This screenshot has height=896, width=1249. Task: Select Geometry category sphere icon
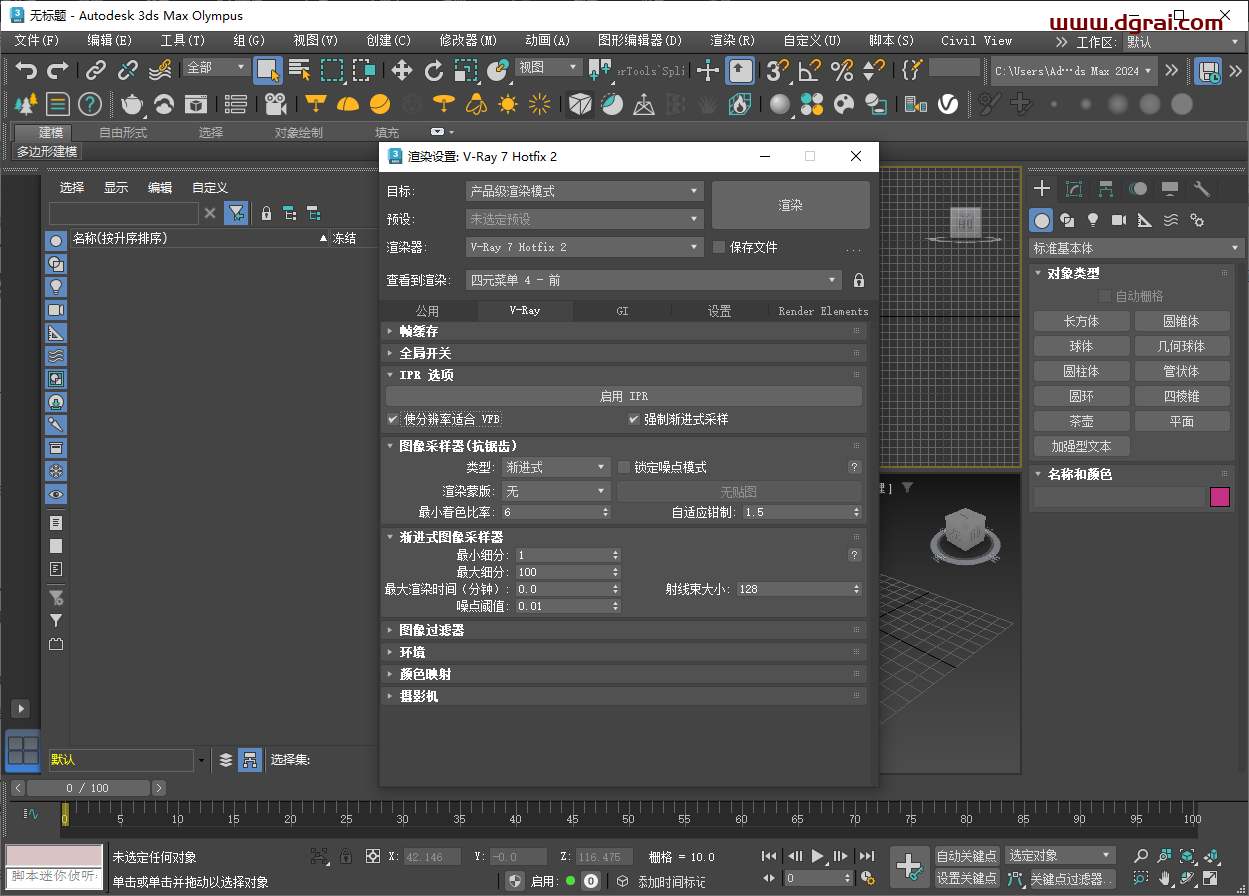(1042, 220)
